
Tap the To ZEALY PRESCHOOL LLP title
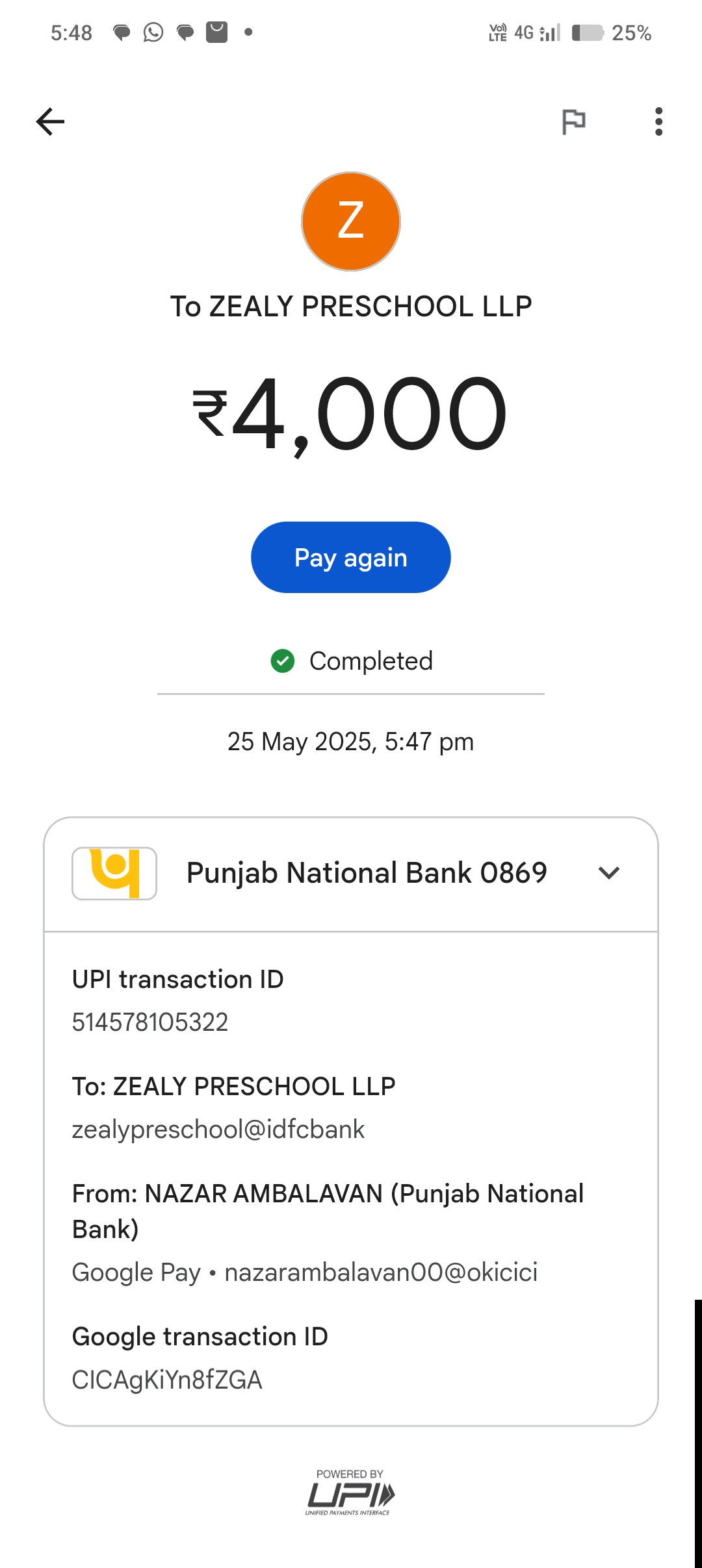[351, 307]
